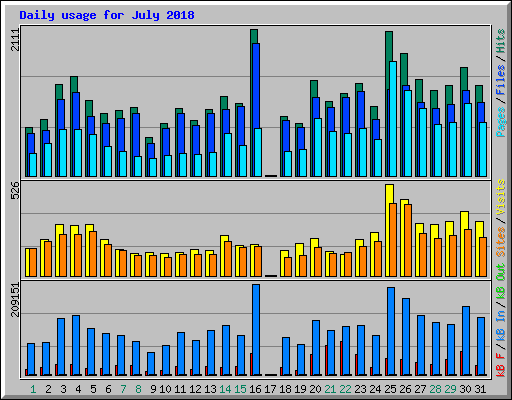Select day 9 label on the x-axis
The image size is (512, 400).
(x=153, y=389)
